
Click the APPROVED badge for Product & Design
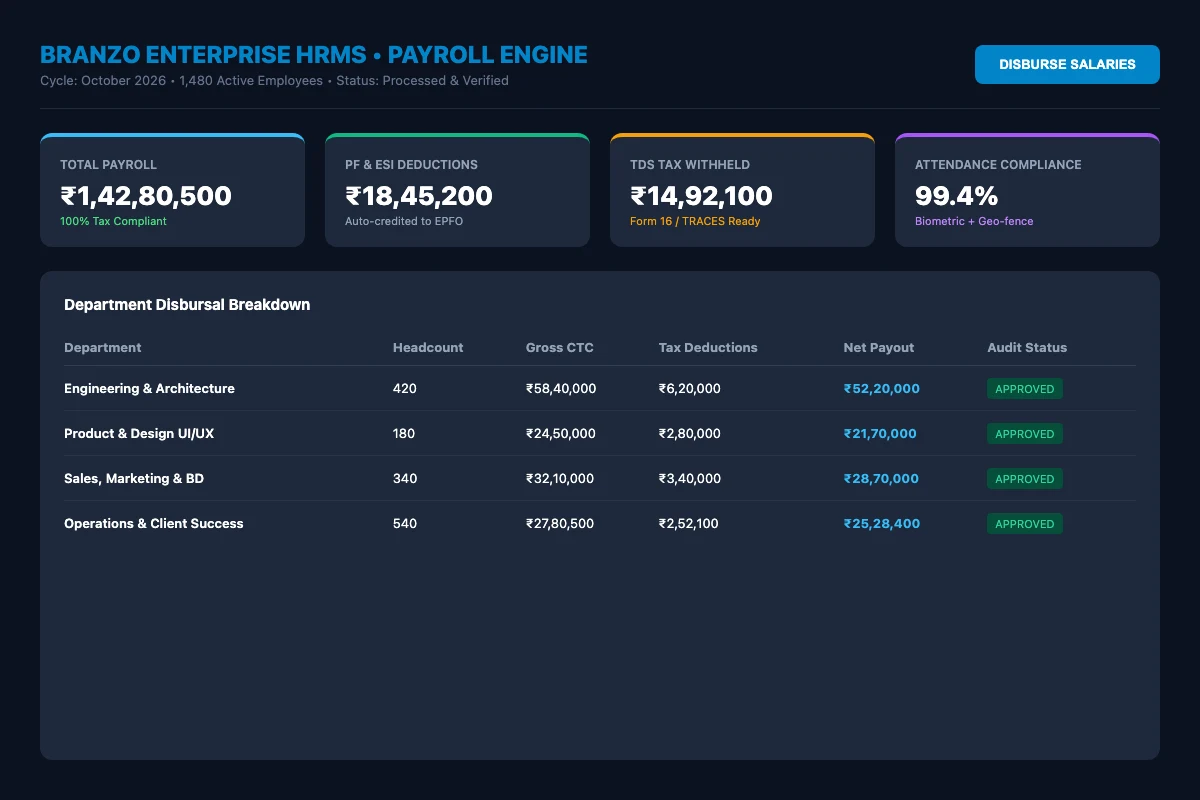click(x=1025, y=434)
